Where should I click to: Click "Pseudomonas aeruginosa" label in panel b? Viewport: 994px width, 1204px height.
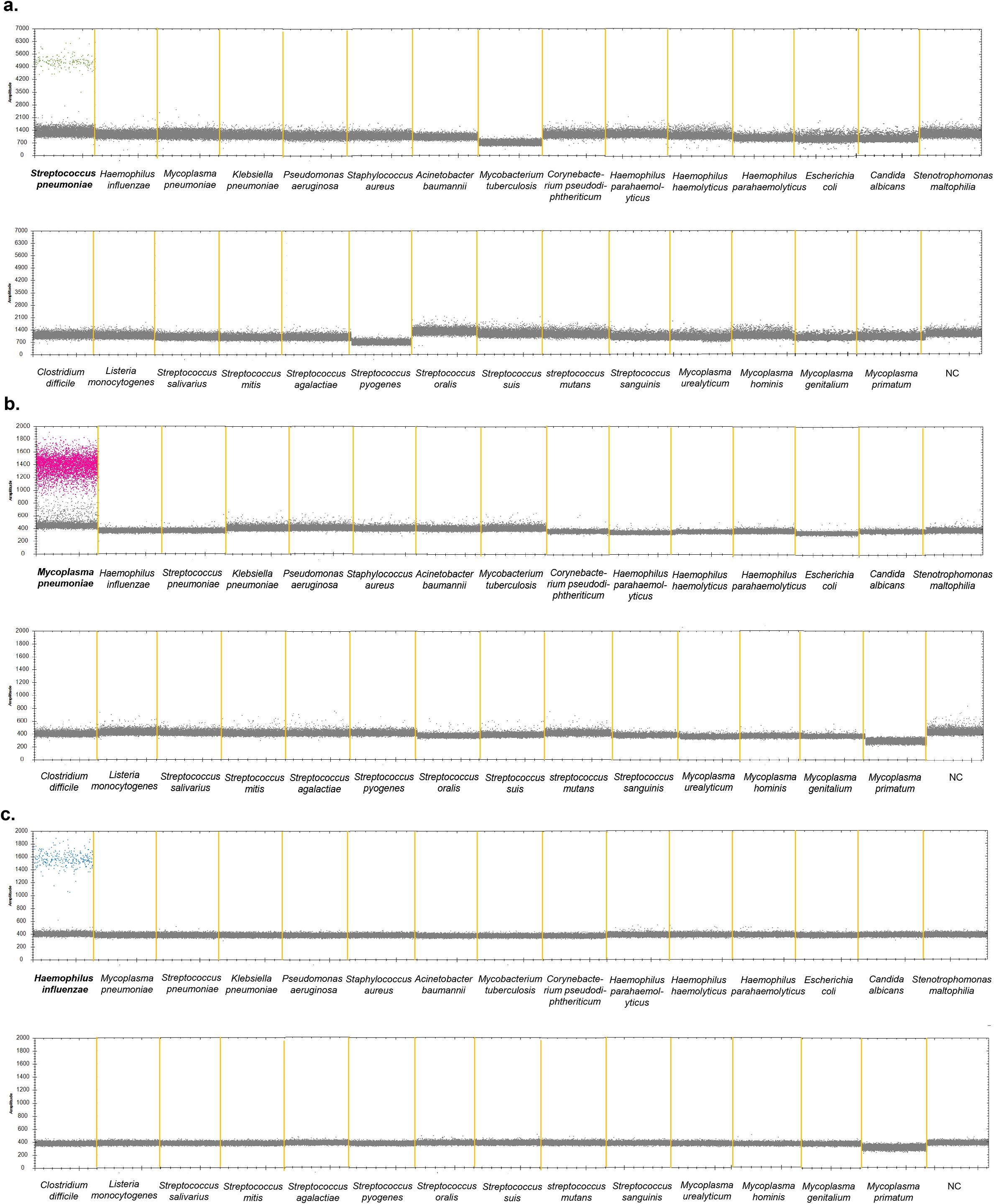[313, 579]
